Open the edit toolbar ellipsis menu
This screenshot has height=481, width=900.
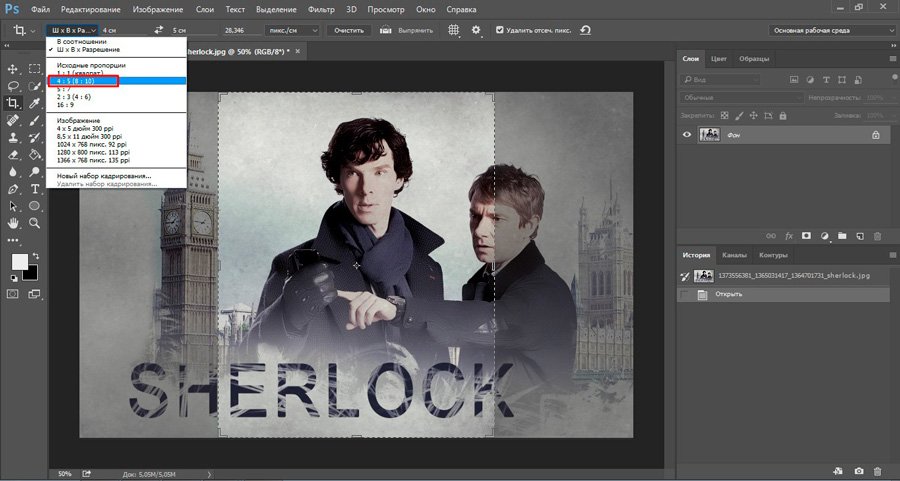(13, 240)
